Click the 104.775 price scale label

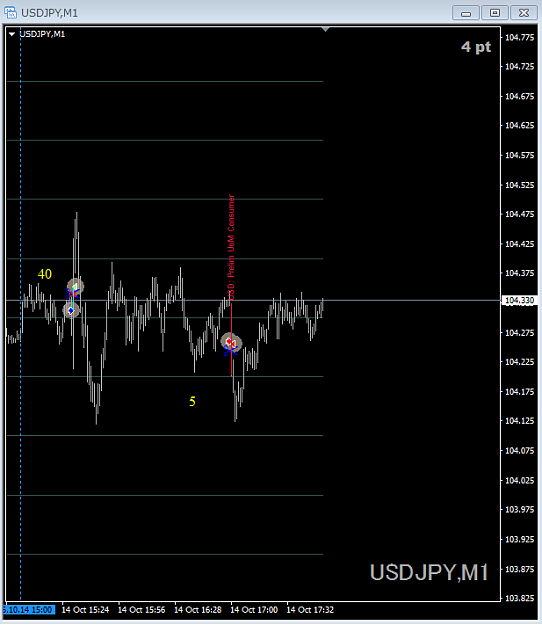coord(519,37)
